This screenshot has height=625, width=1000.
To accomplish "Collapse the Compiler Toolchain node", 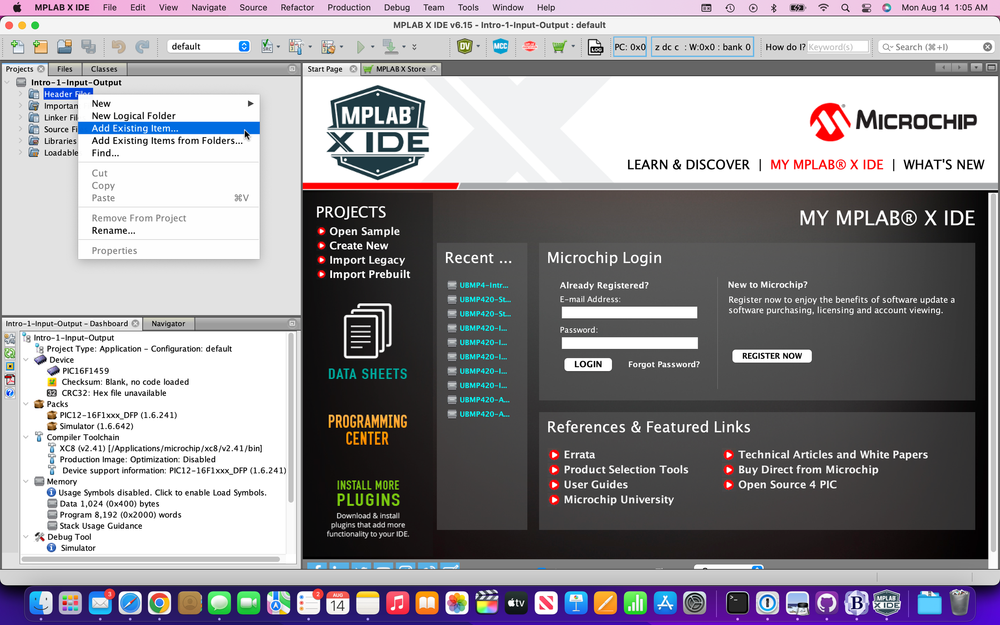I will [26, 437].
